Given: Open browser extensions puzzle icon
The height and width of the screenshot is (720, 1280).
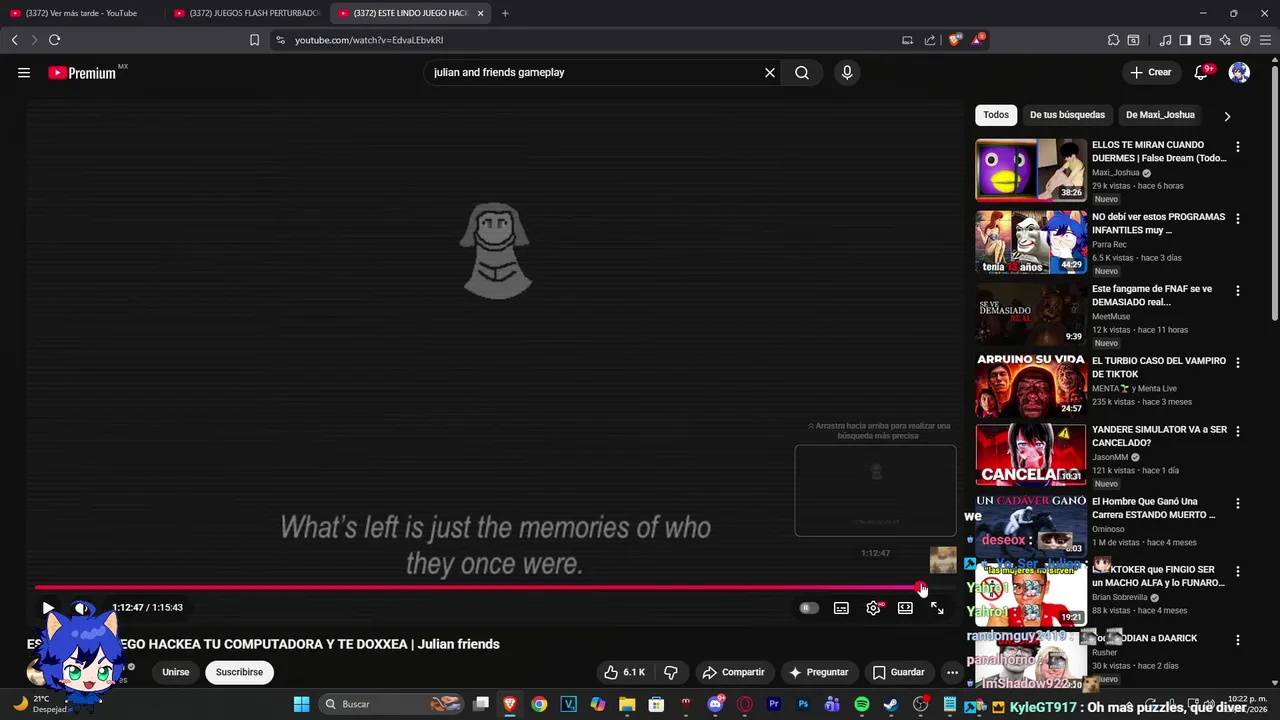Looking at the screenshot, I should pyautogui.click(x=1113, y=40).
